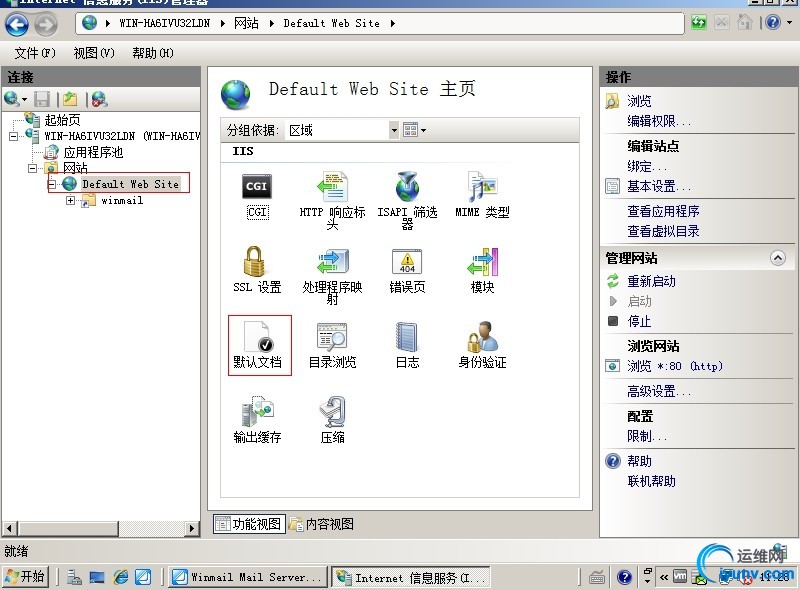Open the connection icon dropdown arrow

24,100
